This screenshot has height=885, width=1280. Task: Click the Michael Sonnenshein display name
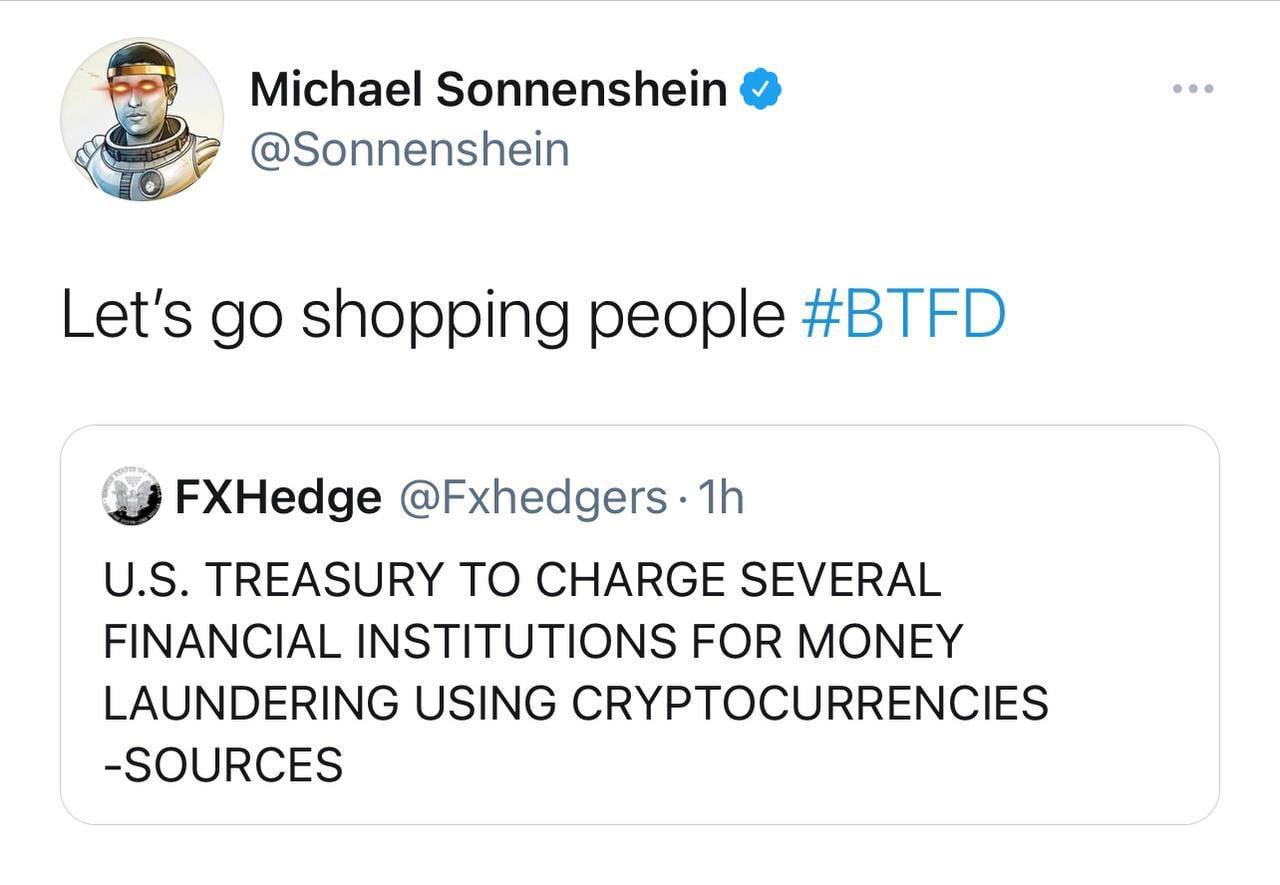(x=488, y=91)
